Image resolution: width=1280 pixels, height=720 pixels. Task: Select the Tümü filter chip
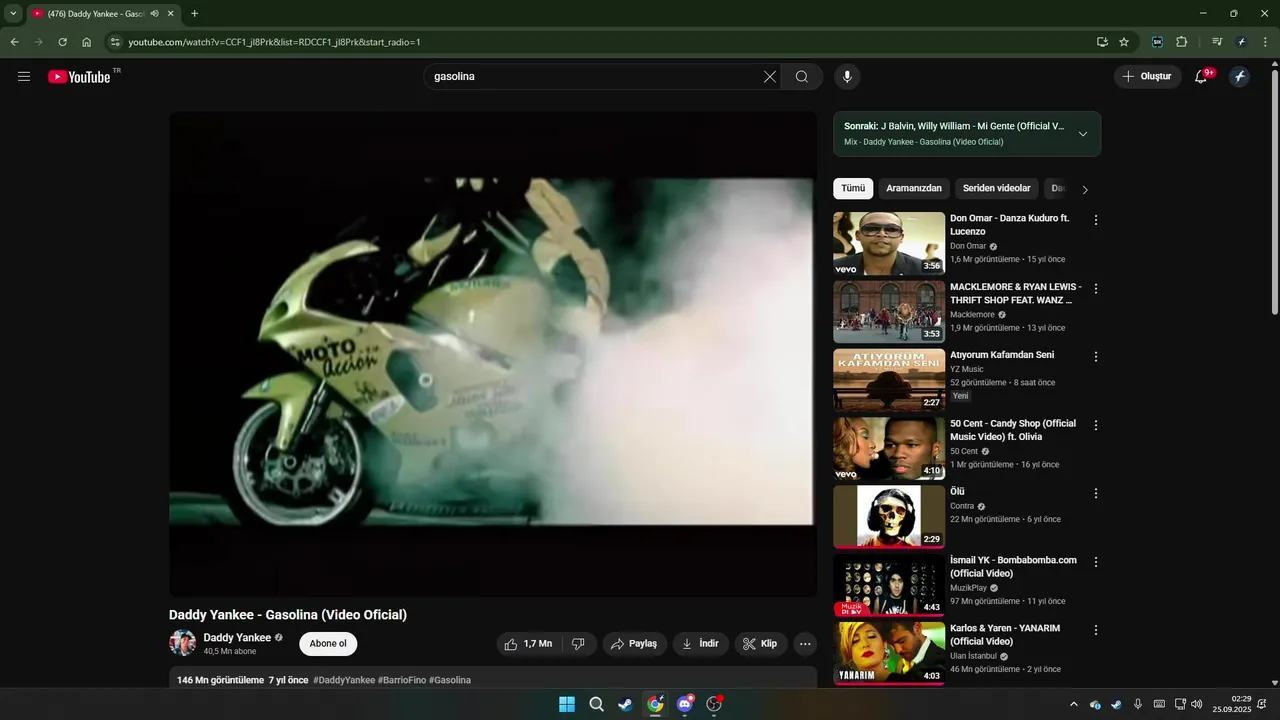tap(853, 188)
